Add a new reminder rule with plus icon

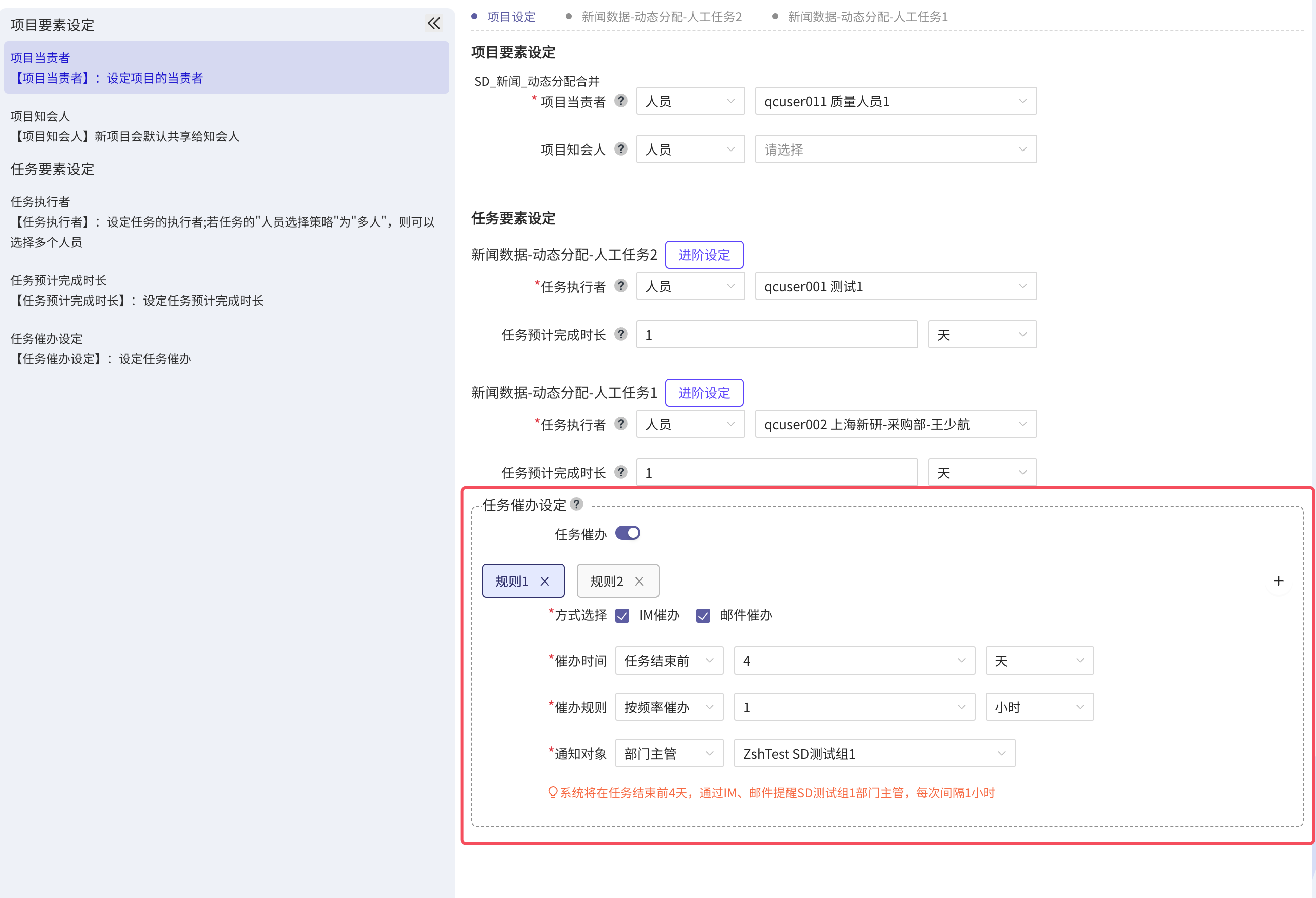pos(1278,581)
